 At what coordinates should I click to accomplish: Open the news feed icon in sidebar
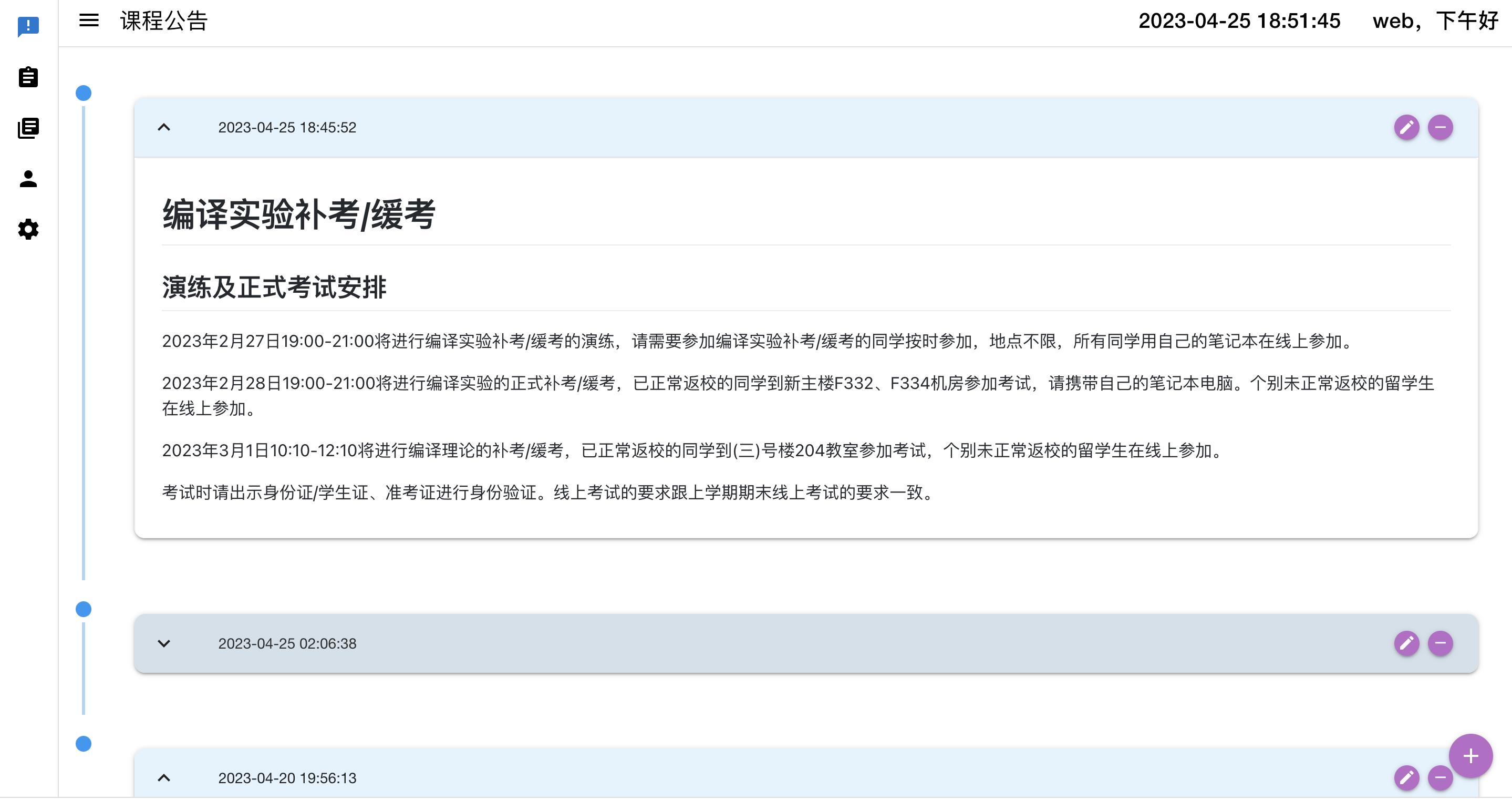(x=29, y=127)
